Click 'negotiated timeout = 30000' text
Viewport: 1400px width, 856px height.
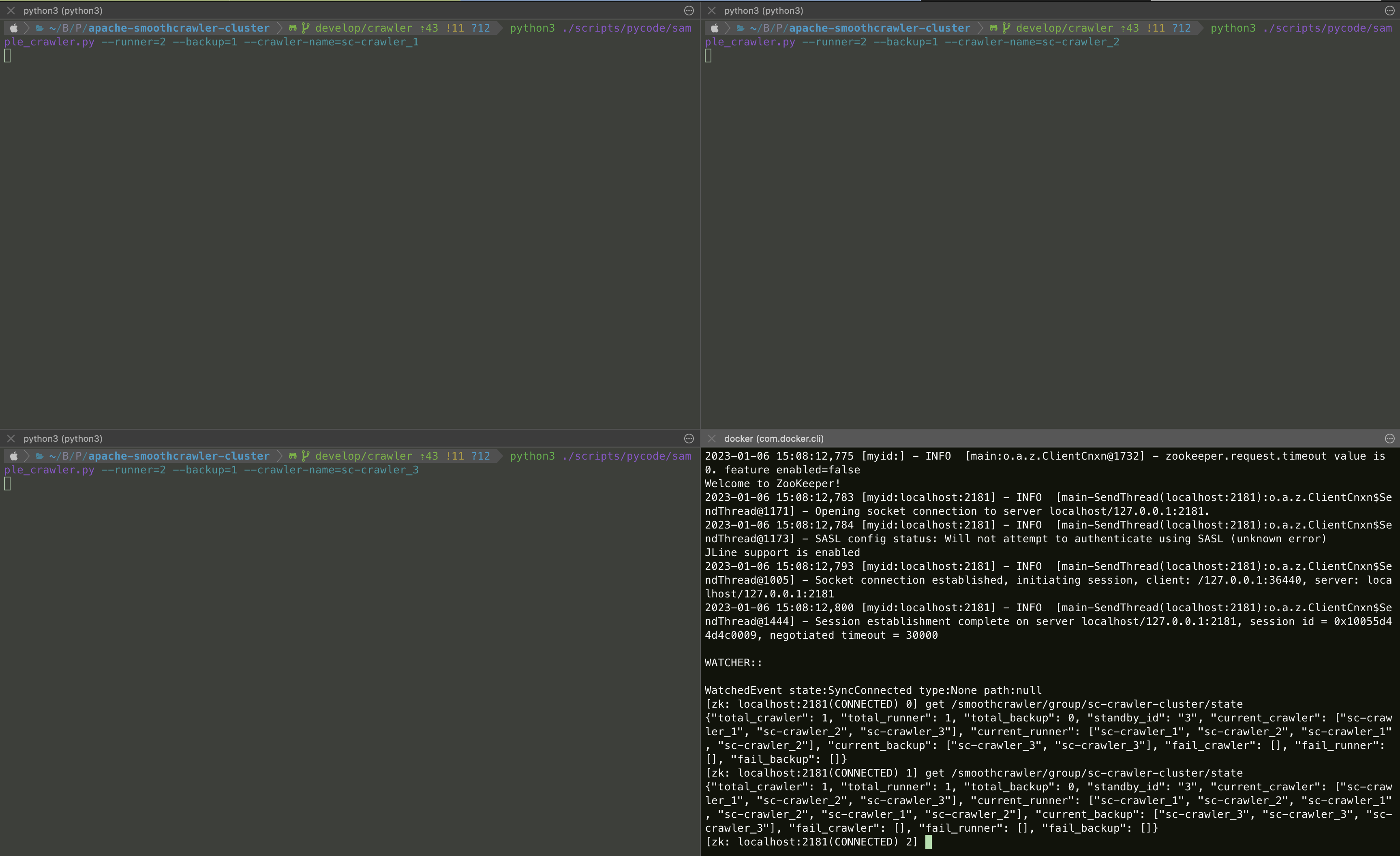(853, 636)
